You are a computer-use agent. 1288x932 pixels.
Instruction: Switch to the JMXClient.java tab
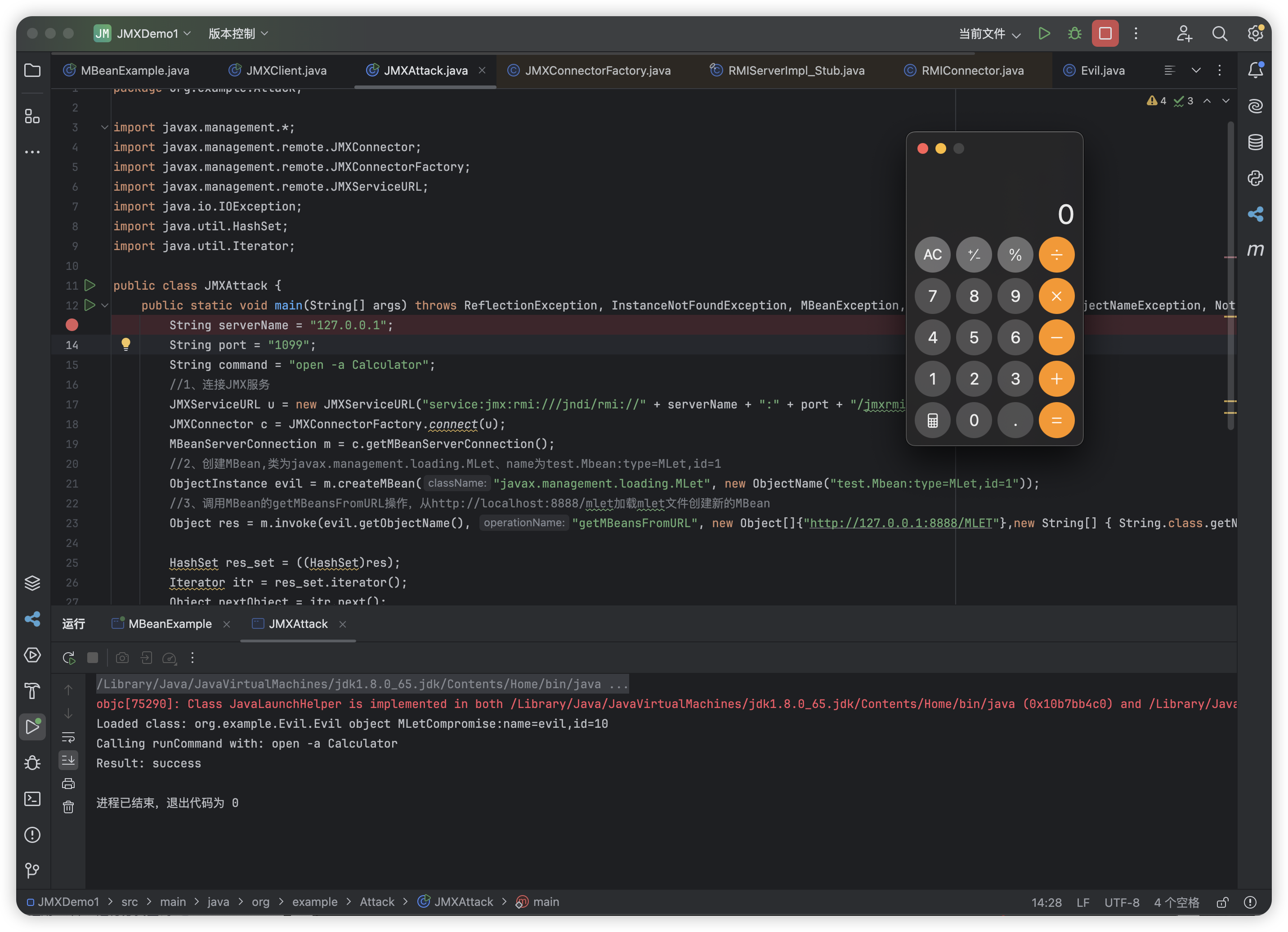click(278, 71)
